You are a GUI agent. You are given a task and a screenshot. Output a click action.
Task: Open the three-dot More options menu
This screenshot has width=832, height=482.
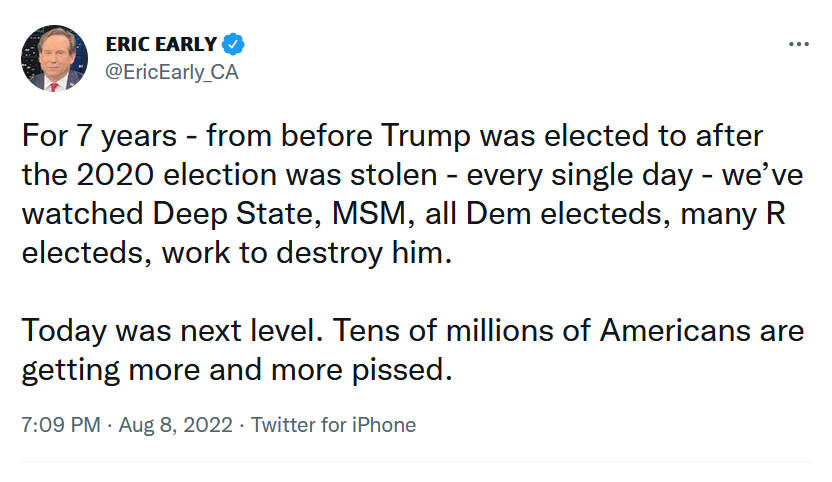tap(798, 45)
